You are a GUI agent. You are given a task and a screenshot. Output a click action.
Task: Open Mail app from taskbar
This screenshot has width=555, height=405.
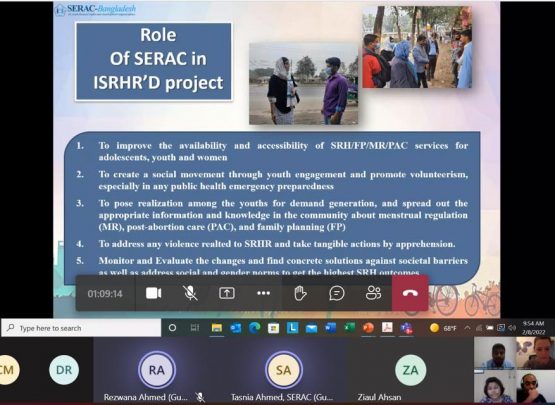pos(311,329)
